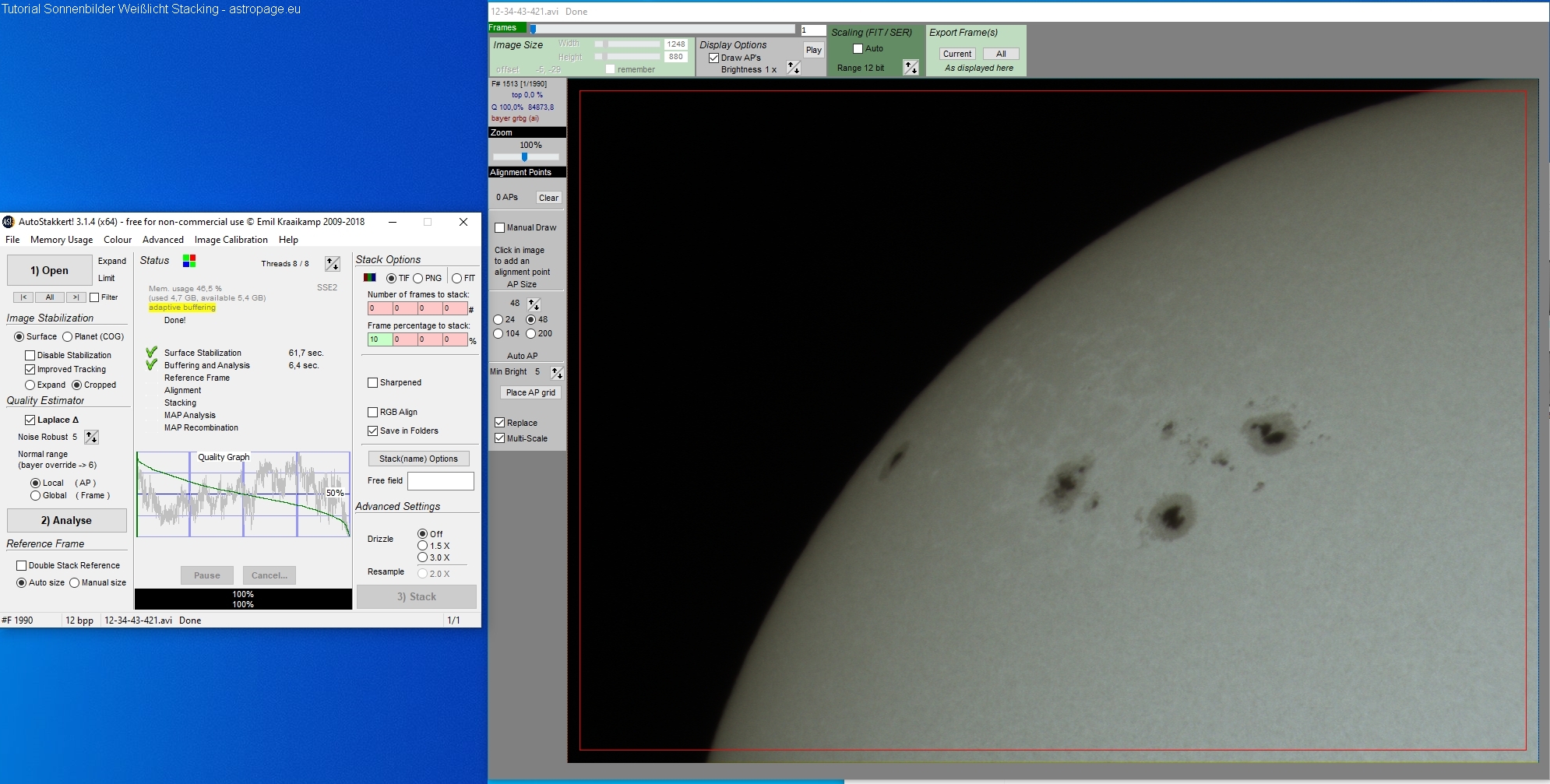
Task: Toggle Disable Stabilization checkbox
Action: coord(30,355)
